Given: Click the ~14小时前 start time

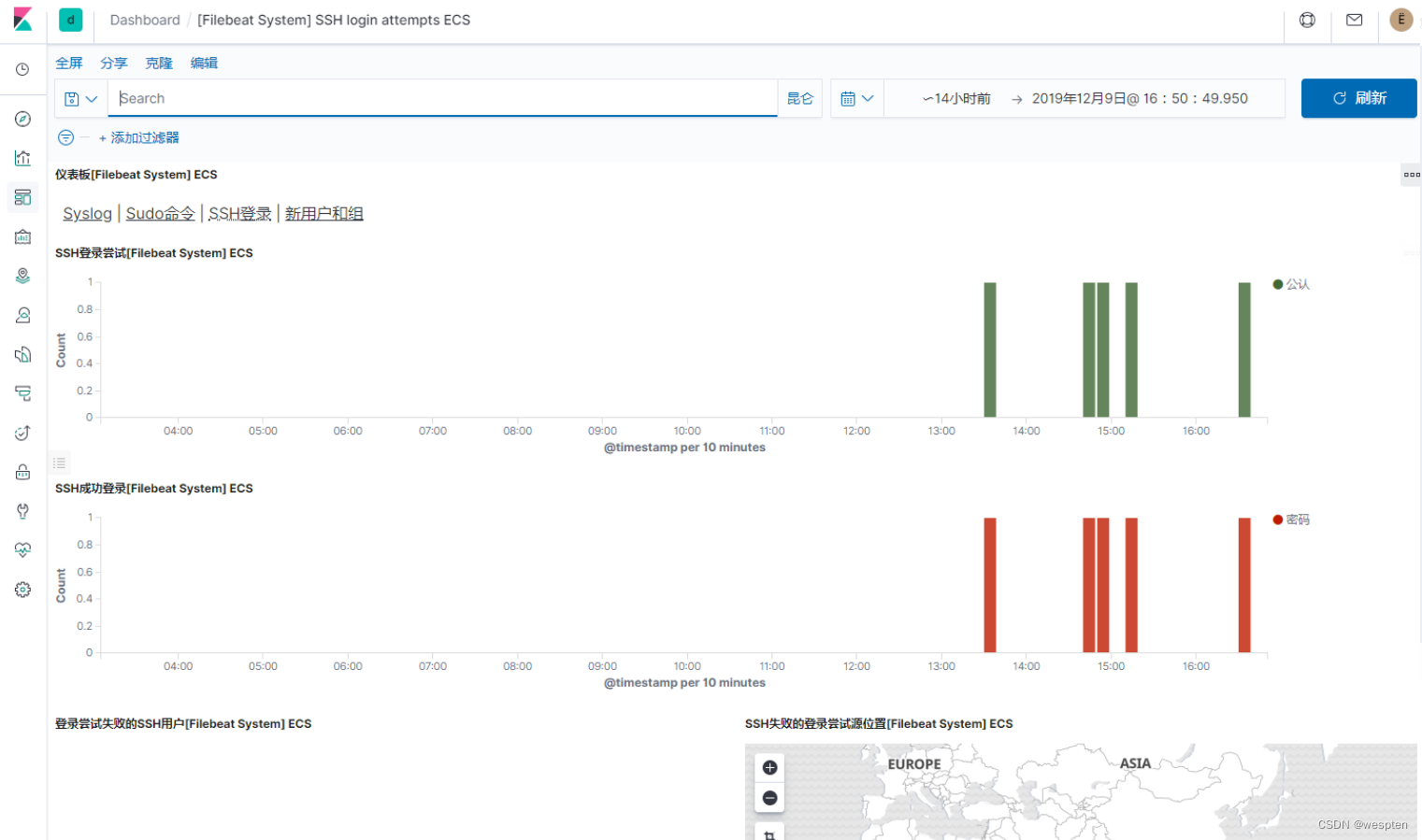Looking at the screenshot, I should pos(955,98).
